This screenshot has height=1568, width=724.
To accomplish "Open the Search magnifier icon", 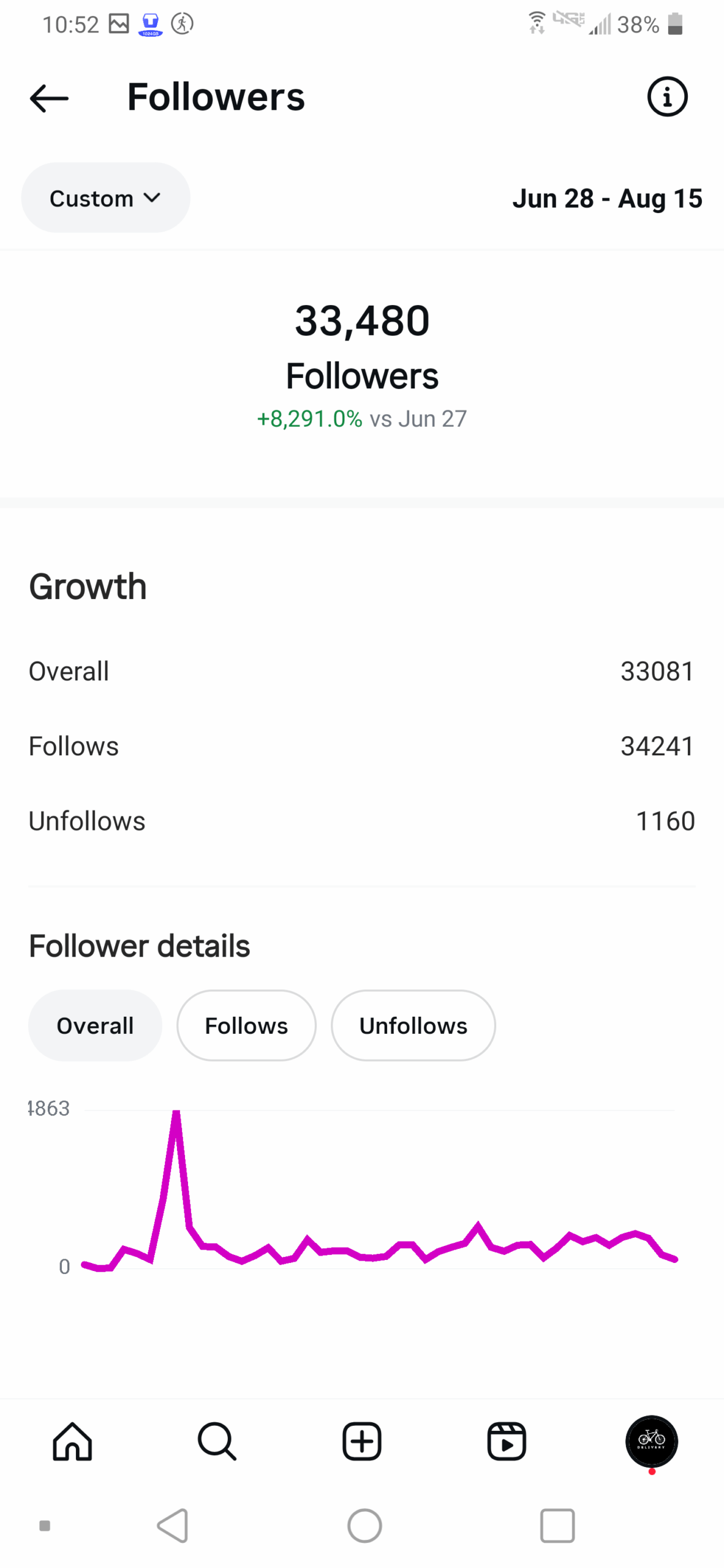I will click(217, 1441).
